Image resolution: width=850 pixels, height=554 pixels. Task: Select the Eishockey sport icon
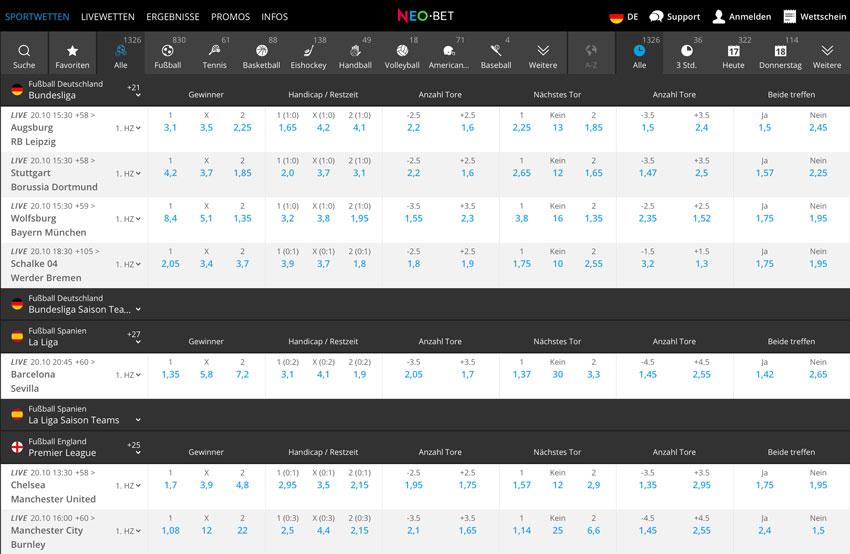coord(308,50)
